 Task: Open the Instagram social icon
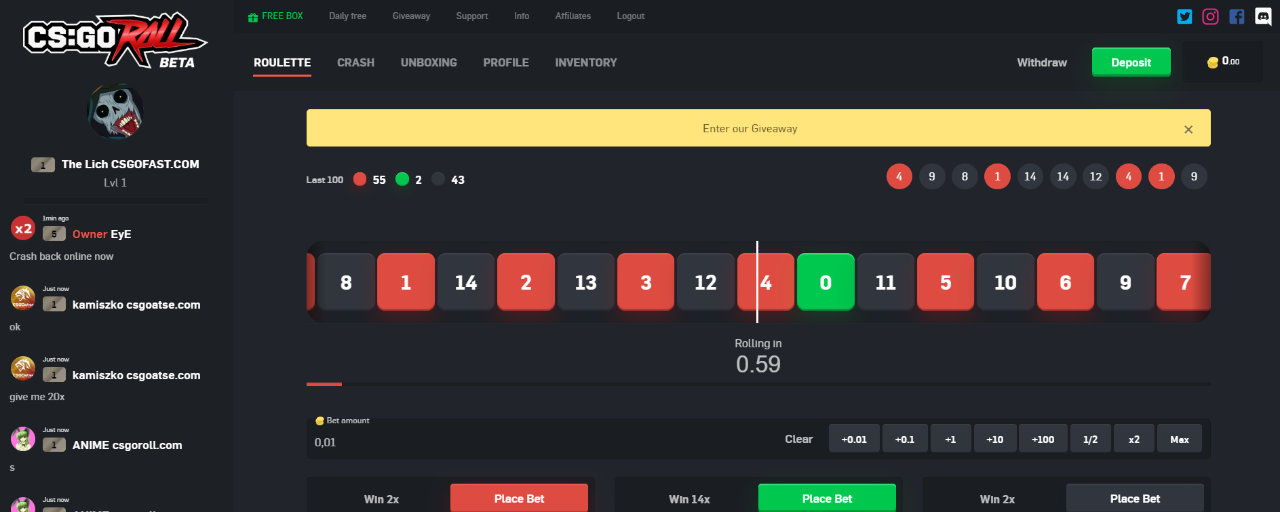coord(1211,16)
